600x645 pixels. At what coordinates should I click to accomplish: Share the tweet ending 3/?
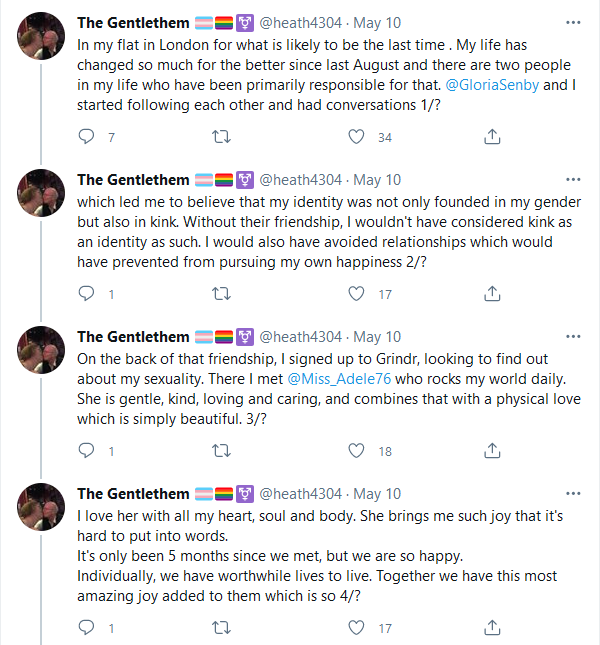point(492,451)
